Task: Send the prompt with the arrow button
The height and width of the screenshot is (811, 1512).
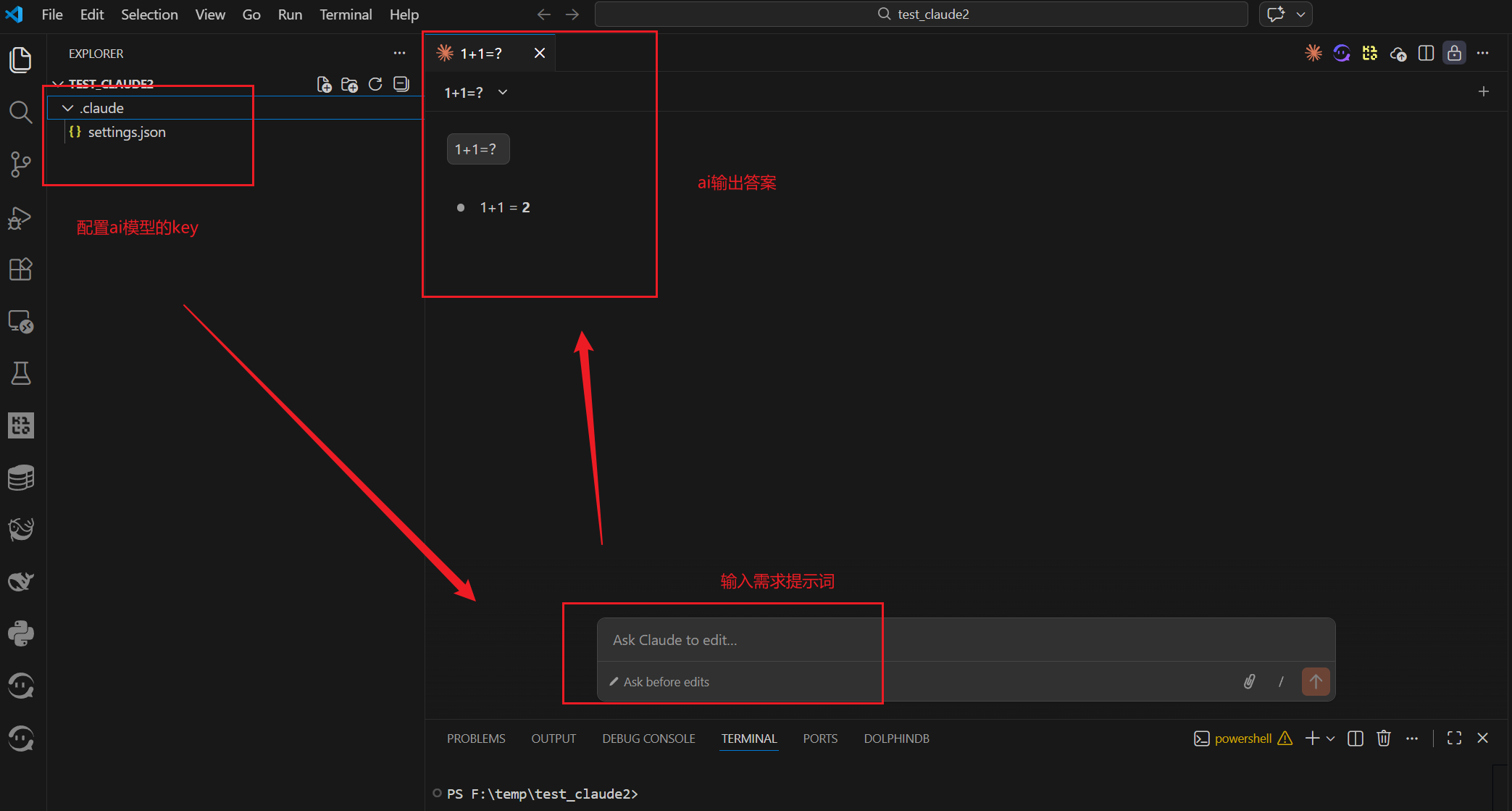Action: coord(1315,681)
